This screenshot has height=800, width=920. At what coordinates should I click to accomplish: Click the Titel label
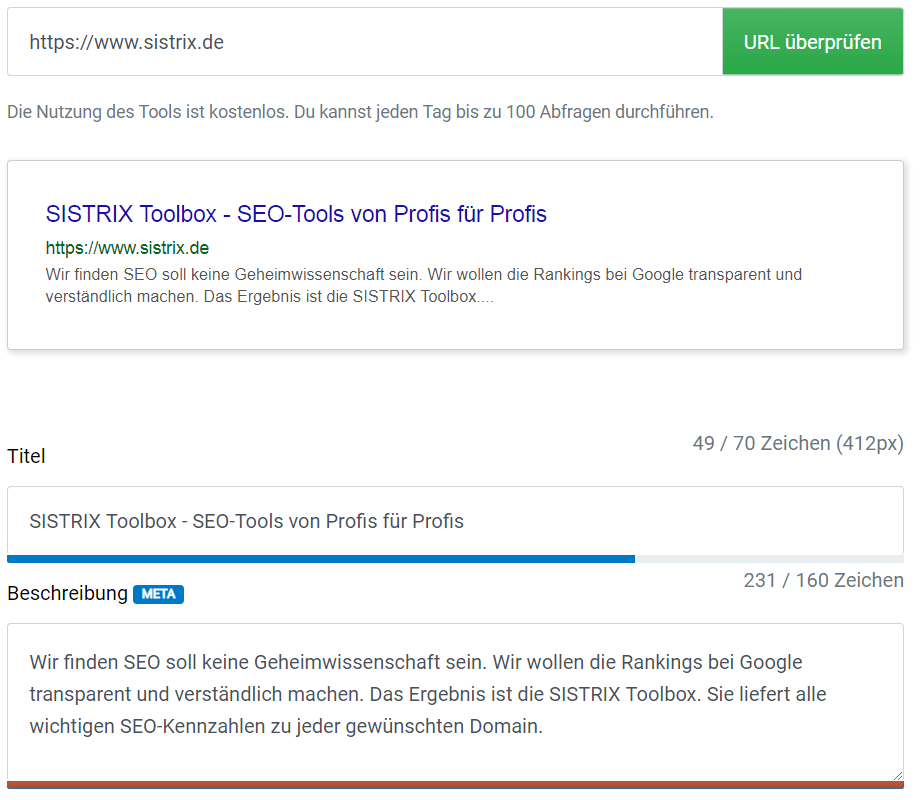[x=26, y=456]
